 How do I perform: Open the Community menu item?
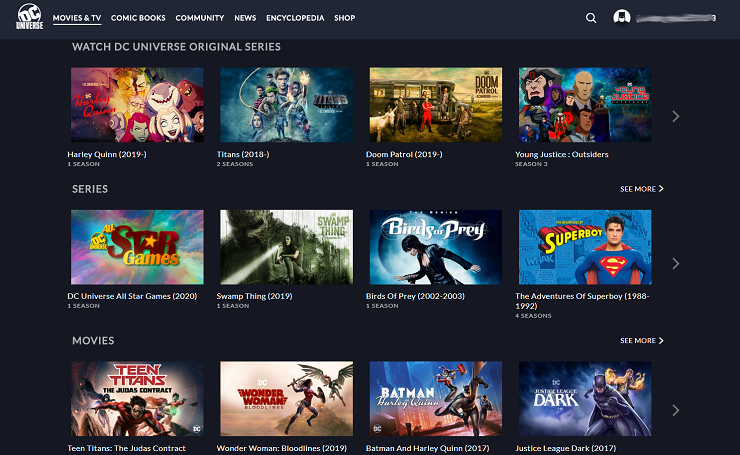click(x=200, y=18)
